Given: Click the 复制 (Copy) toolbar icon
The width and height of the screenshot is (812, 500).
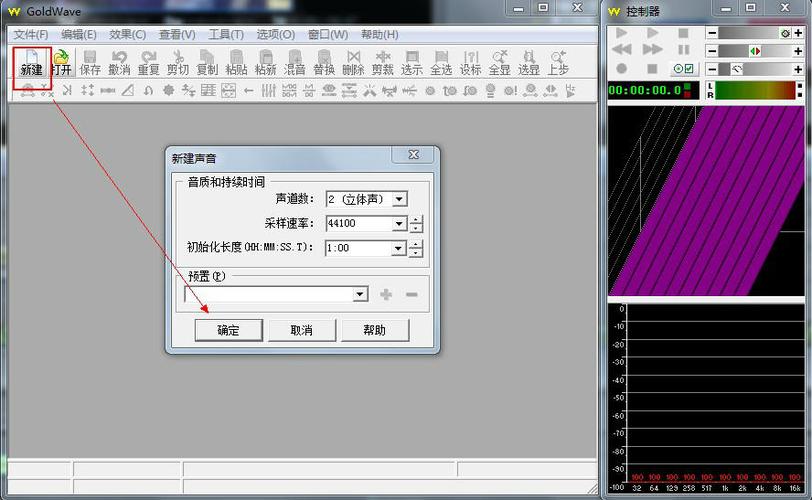Looking at the screenshot, I should pyautogui.click(x=207, y=62).
